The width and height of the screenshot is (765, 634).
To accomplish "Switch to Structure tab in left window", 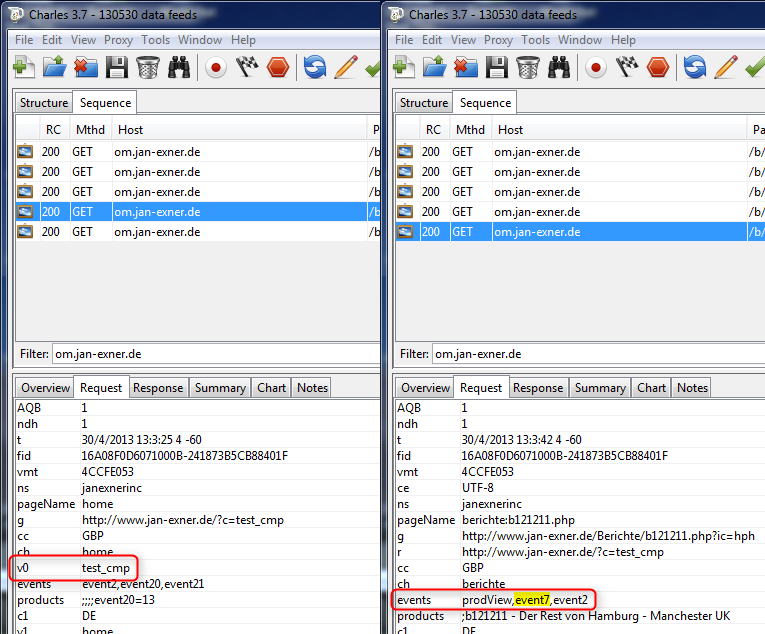I will tap(44, 103).
